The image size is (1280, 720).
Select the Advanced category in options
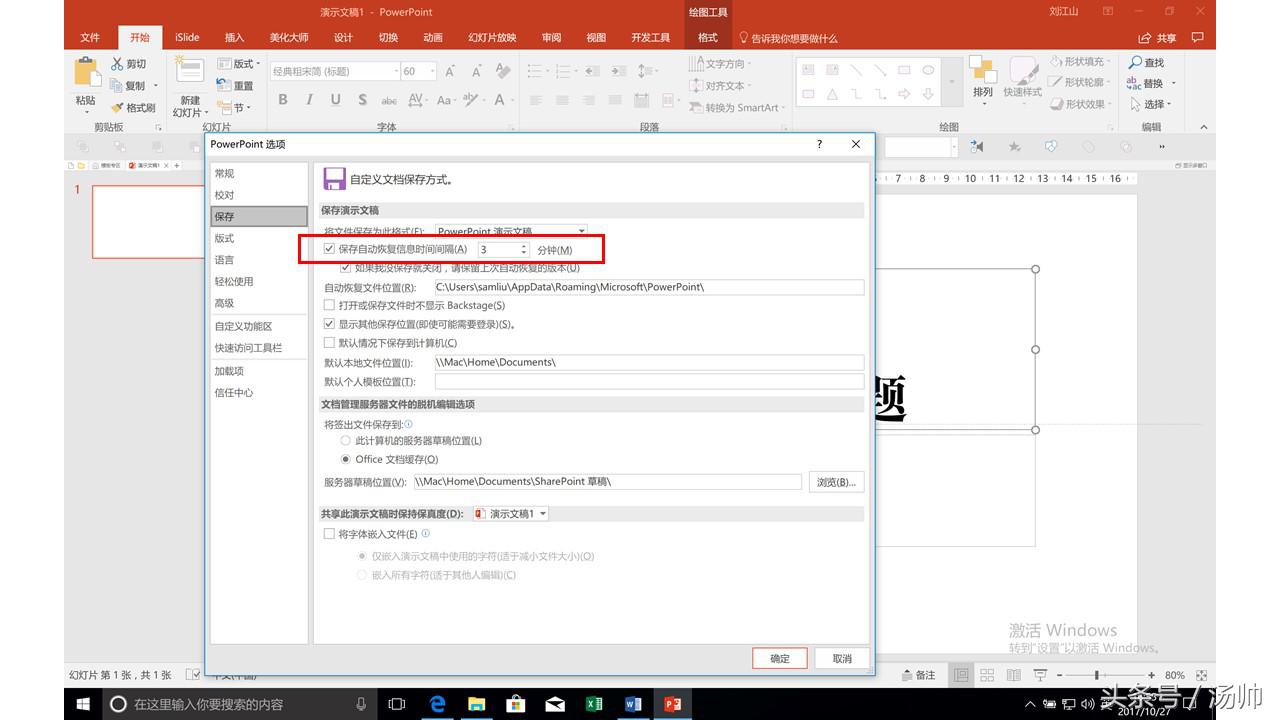coord(259,303)
